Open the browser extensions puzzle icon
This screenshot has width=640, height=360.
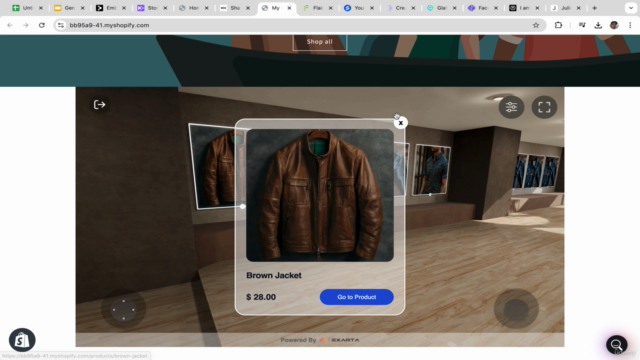[558, 25]
